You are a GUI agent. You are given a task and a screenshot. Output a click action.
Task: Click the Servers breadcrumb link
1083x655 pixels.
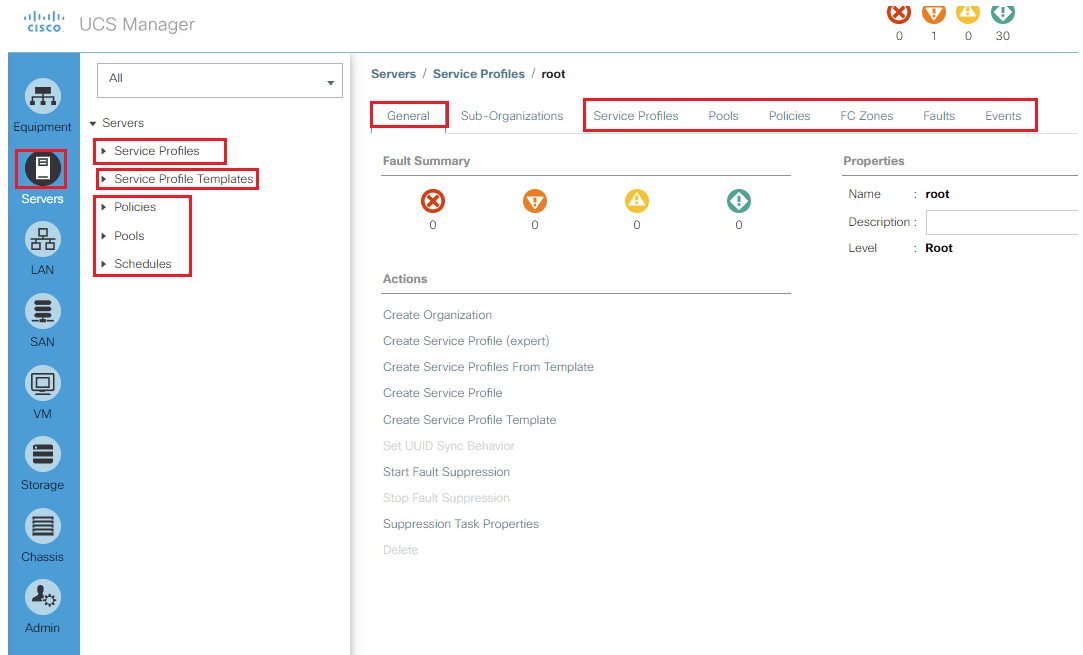[x=394, y=74]
